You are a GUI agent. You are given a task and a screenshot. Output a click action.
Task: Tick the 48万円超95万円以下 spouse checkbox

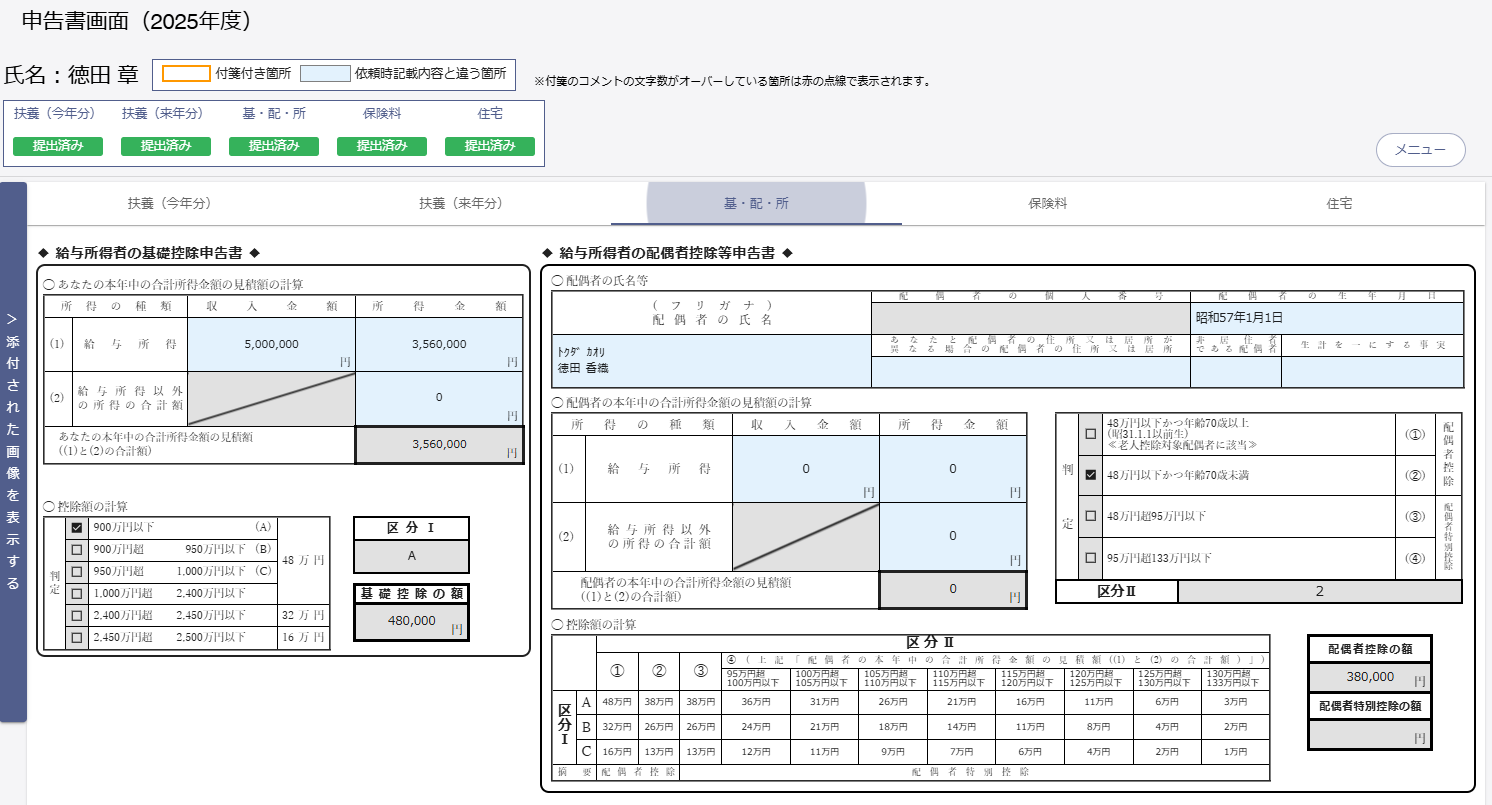[x=1091, y=516]
